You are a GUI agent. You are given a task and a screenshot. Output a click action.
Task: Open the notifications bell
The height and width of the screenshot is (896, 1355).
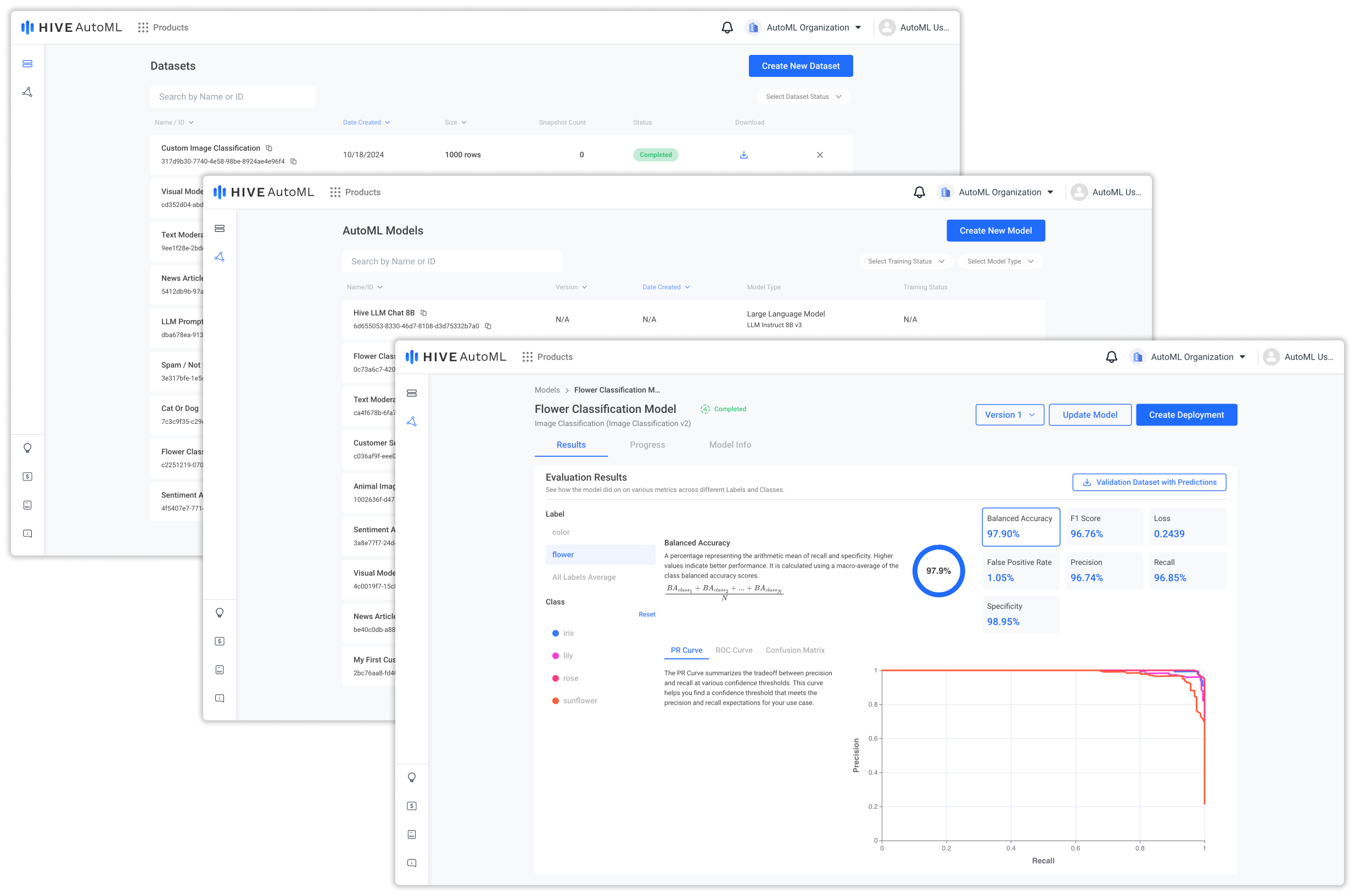click(1111, 356)
